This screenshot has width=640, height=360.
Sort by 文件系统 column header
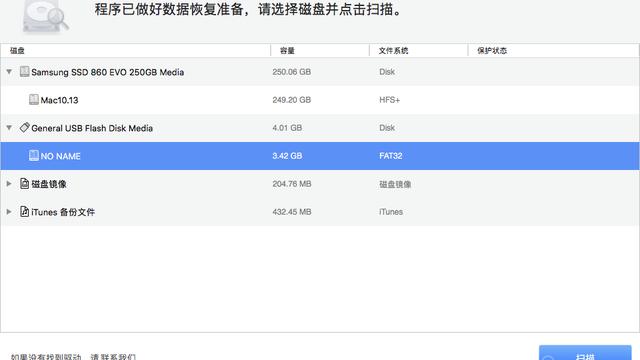[x=418, y=51]
